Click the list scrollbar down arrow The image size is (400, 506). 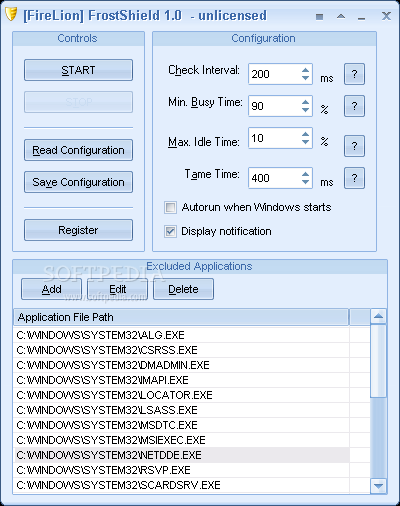pos(378,486)
